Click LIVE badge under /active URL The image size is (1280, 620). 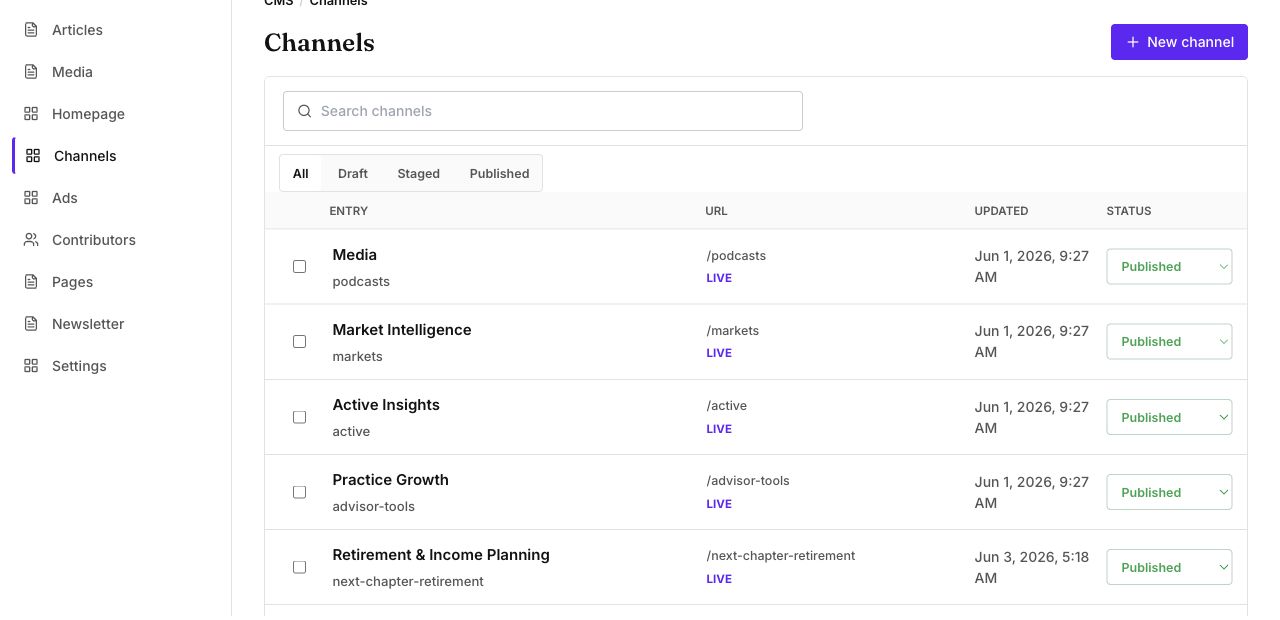pos(719,429)
